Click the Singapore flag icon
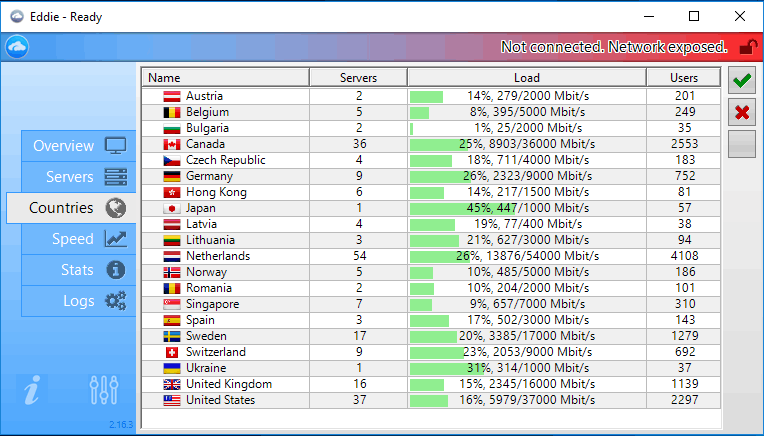Image resolution: width=764 pixels, height=436 pixels. pyautogui.click(x=172, y=304)
